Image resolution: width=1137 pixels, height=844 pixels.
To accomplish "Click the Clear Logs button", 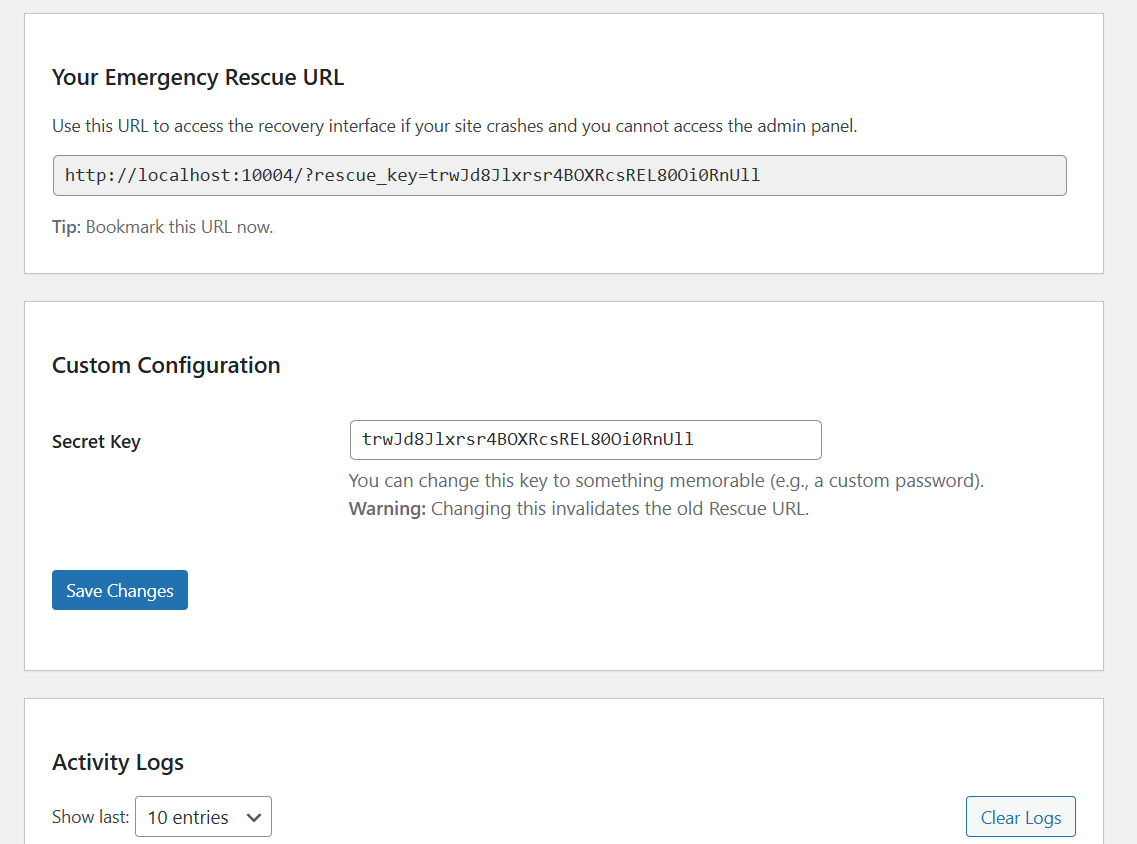I will (x=1020, y=816).
